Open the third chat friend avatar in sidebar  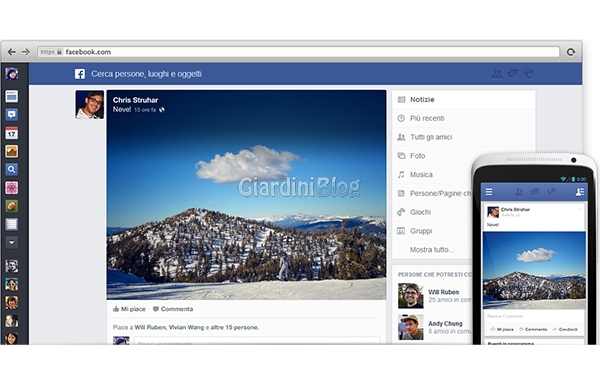(x=11, y=302)
